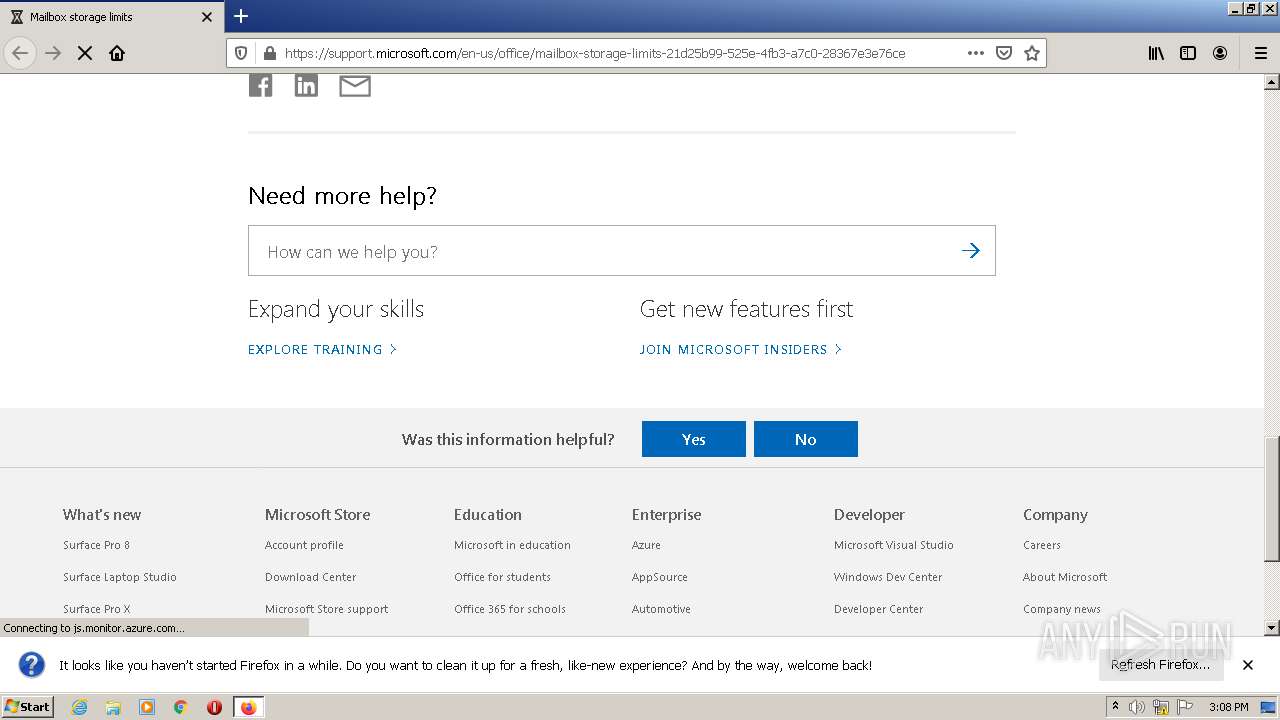Open the Windows Start menu

[28, 707]
